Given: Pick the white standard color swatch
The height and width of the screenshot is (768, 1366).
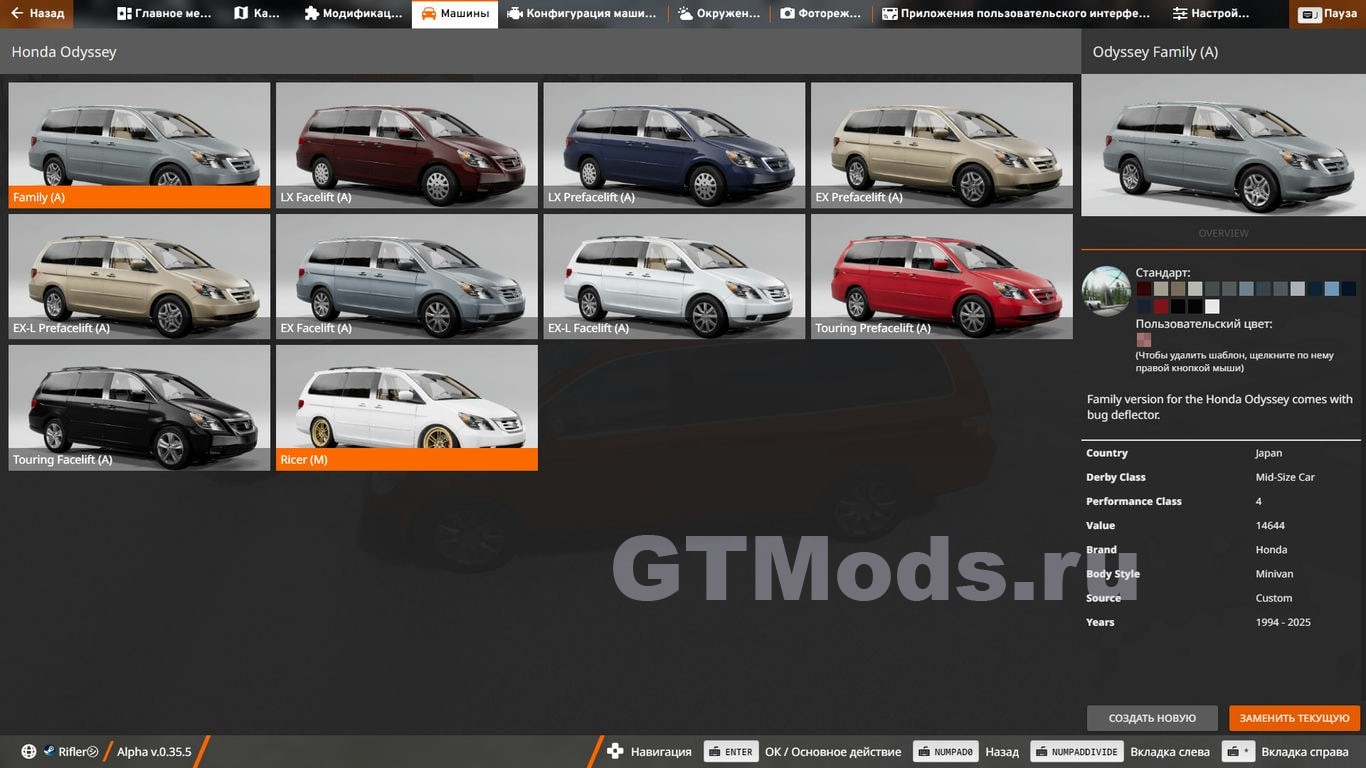Looking at the screenshot, I should pyautogui.click(x=1212, y=306).
